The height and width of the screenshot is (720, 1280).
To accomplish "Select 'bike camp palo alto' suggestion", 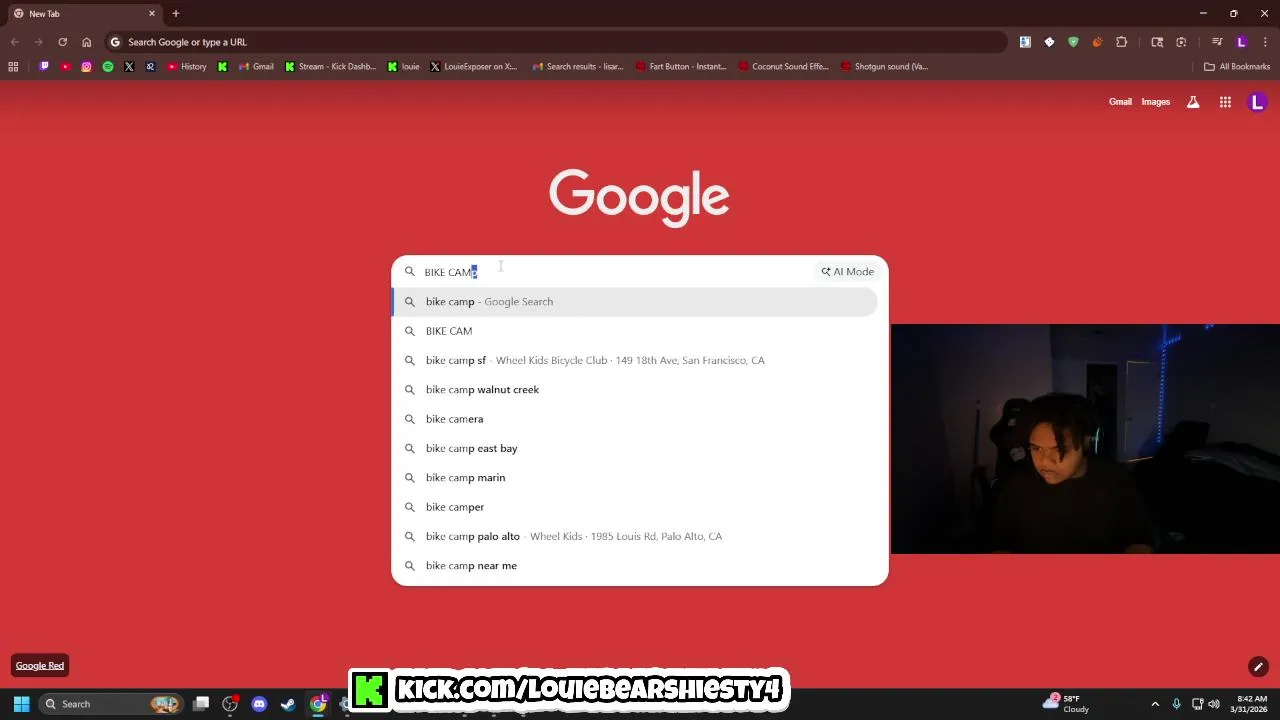I will click(x=635, y=536).
